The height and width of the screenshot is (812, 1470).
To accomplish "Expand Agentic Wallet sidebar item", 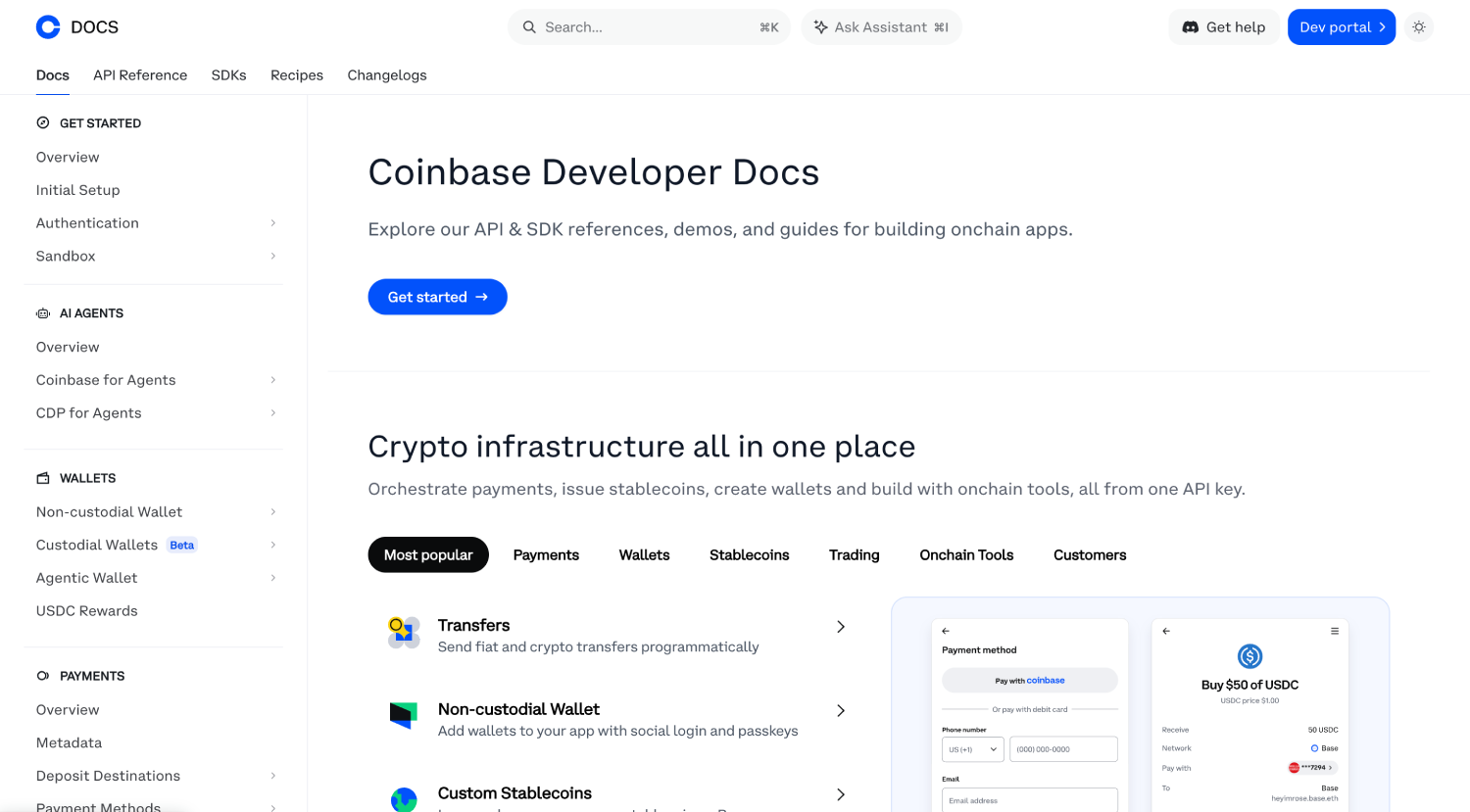I will [x=273, y=578].
